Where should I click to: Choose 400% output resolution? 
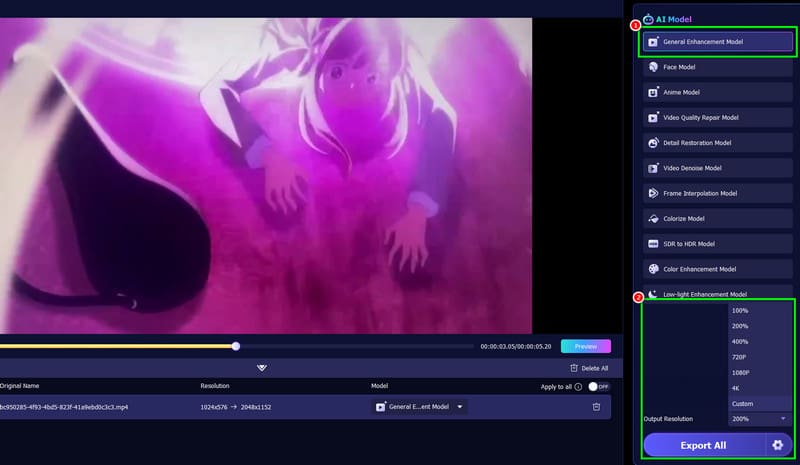(760, 341)
